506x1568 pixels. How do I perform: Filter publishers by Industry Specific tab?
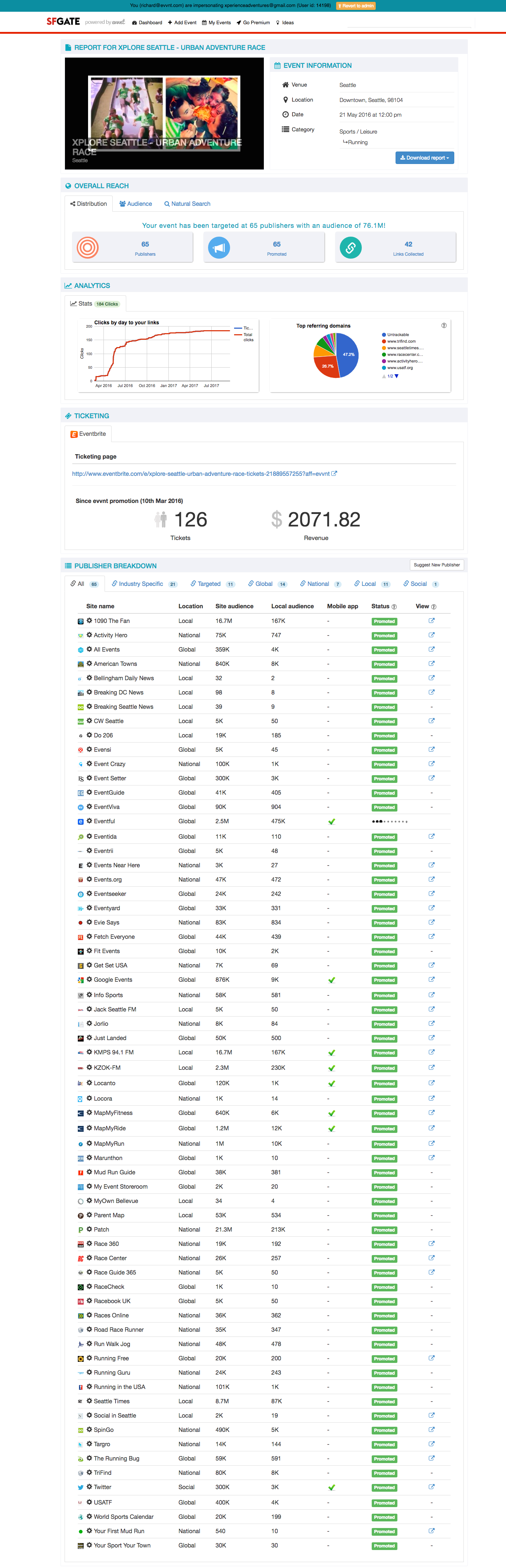click(144, 584)
